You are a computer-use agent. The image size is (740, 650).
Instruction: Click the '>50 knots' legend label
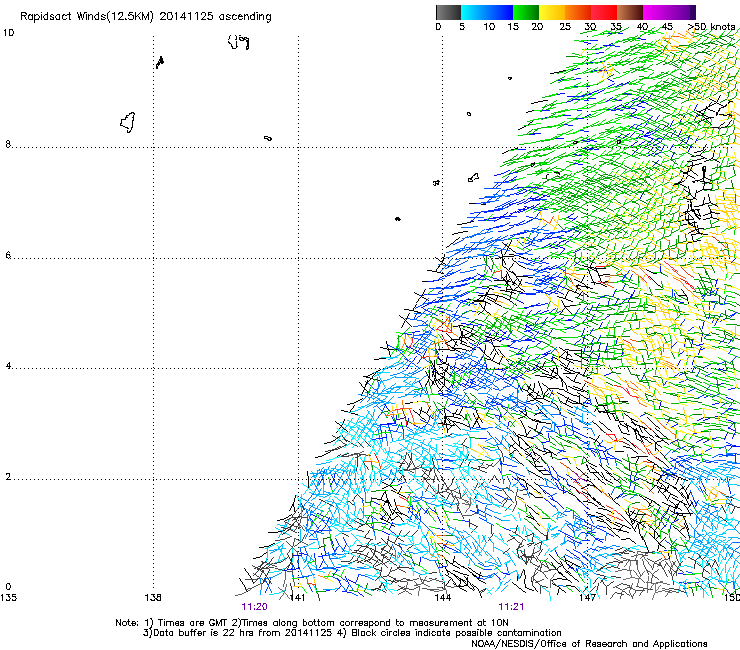(711, 27)
